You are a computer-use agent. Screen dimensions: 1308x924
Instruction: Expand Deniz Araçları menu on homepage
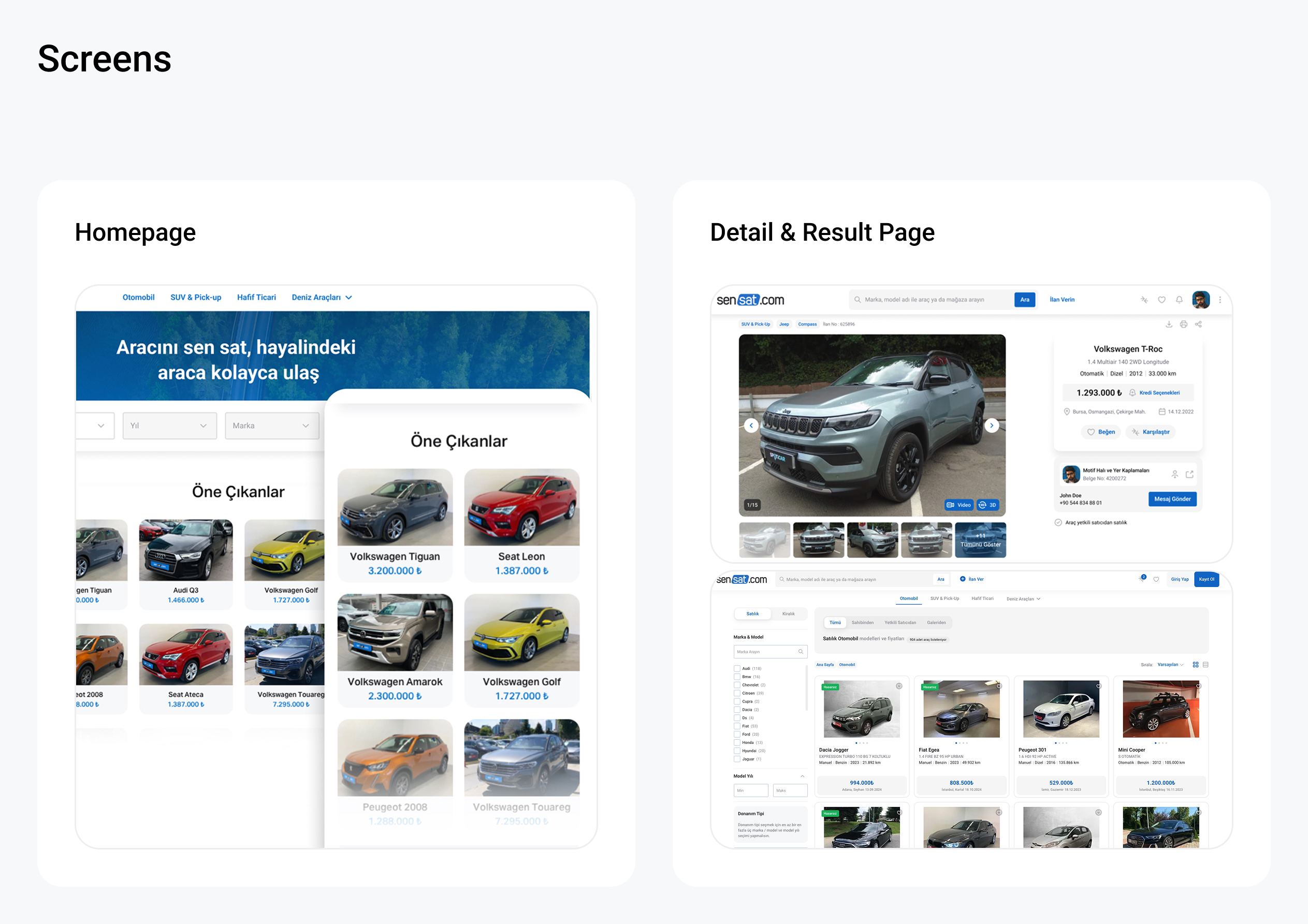(321, 297)
